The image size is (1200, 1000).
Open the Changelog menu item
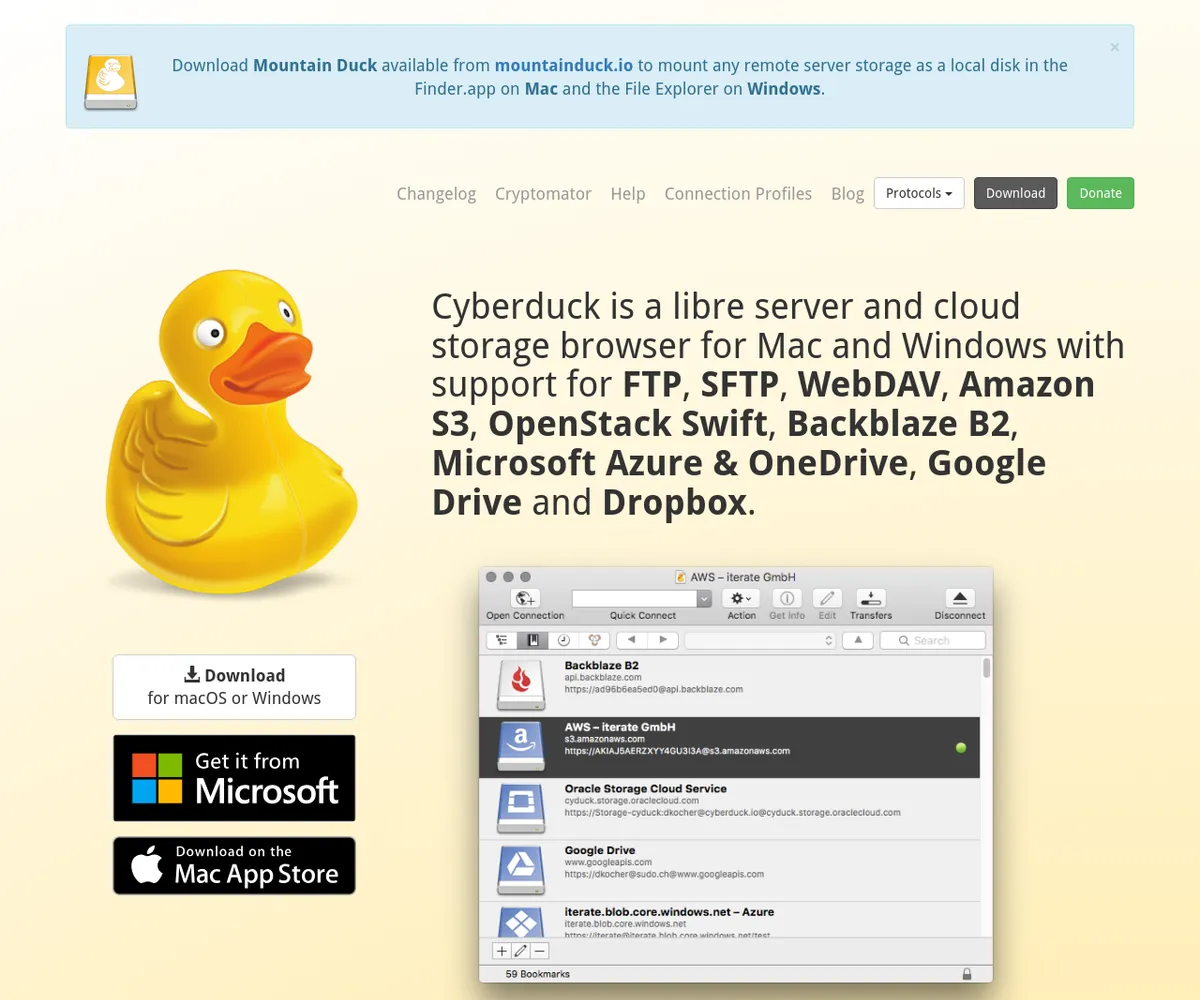click(x=436, y=194)
